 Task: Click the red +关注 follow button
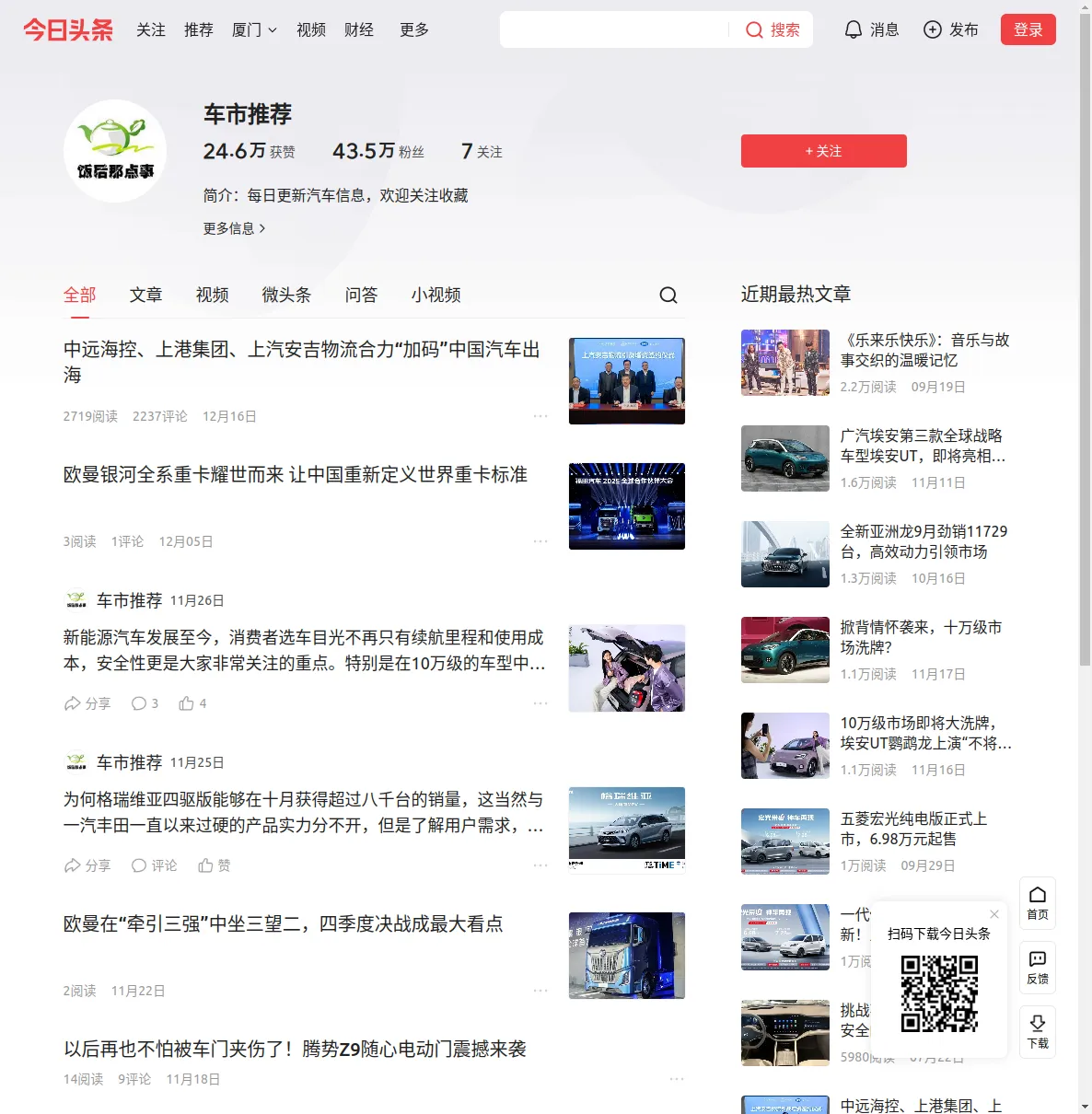click(824, 151)
